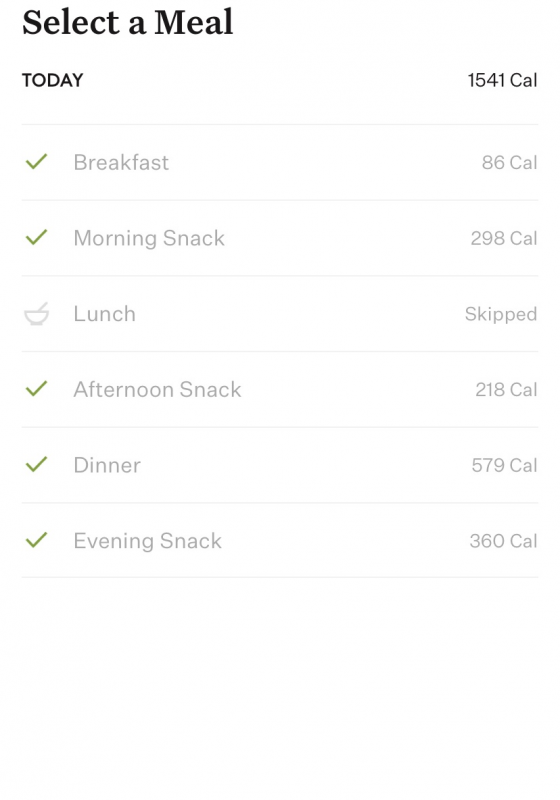Screen dimensions: 560x800
Task: Tap the 298 Cal Morning Snack value
Action: [504, 238]
